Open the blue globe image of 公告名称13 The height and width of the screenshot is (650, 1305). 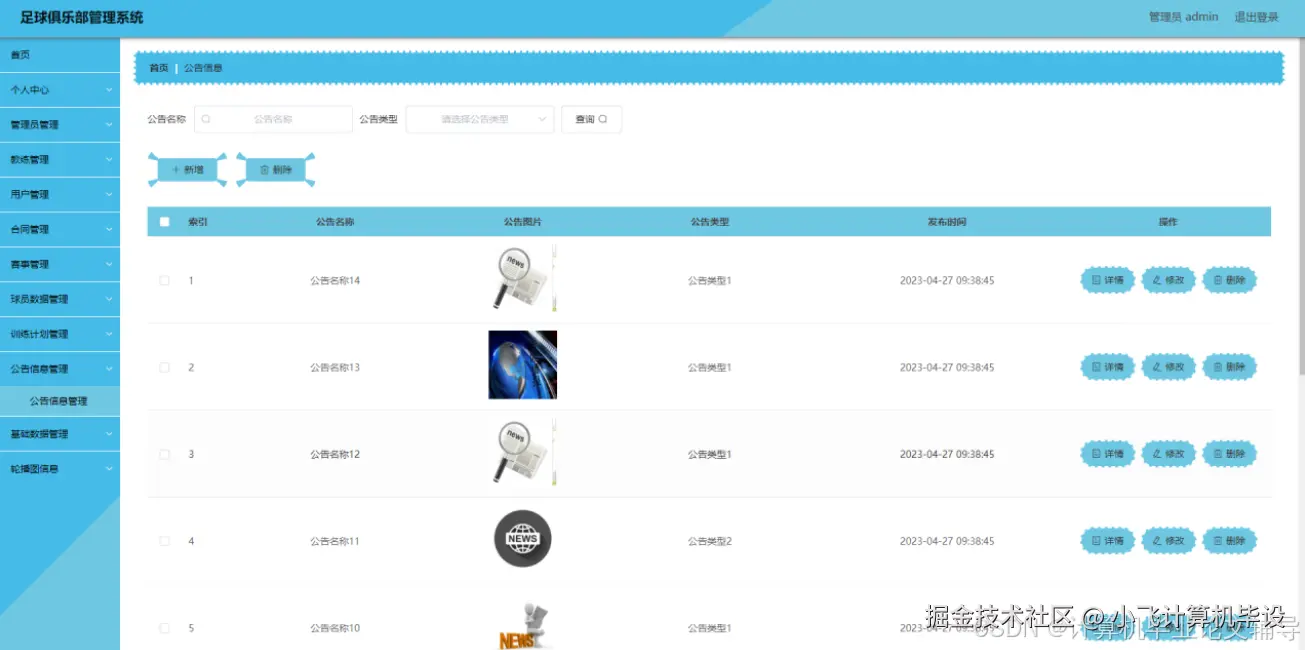(x=522, y=365)
